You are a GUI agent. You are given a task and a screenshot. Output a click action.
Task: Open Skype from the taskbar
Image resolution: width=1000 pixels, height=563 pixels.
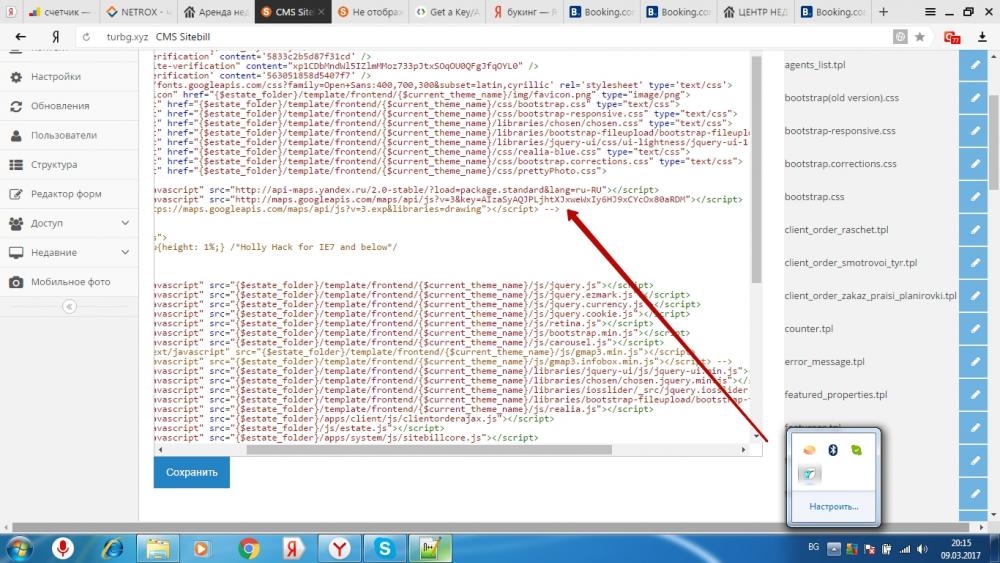[385, 548]
